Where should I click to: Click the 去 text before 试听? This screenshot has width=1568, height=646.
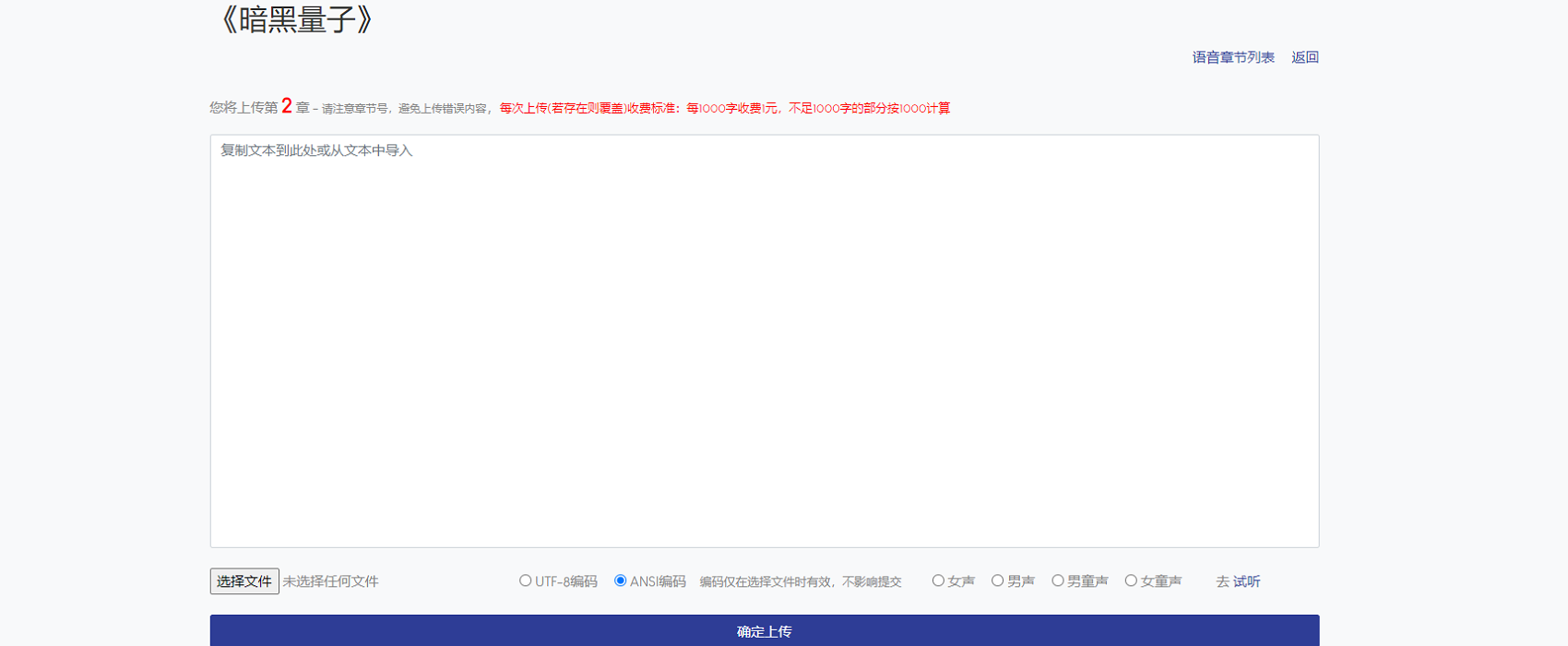1222,581
